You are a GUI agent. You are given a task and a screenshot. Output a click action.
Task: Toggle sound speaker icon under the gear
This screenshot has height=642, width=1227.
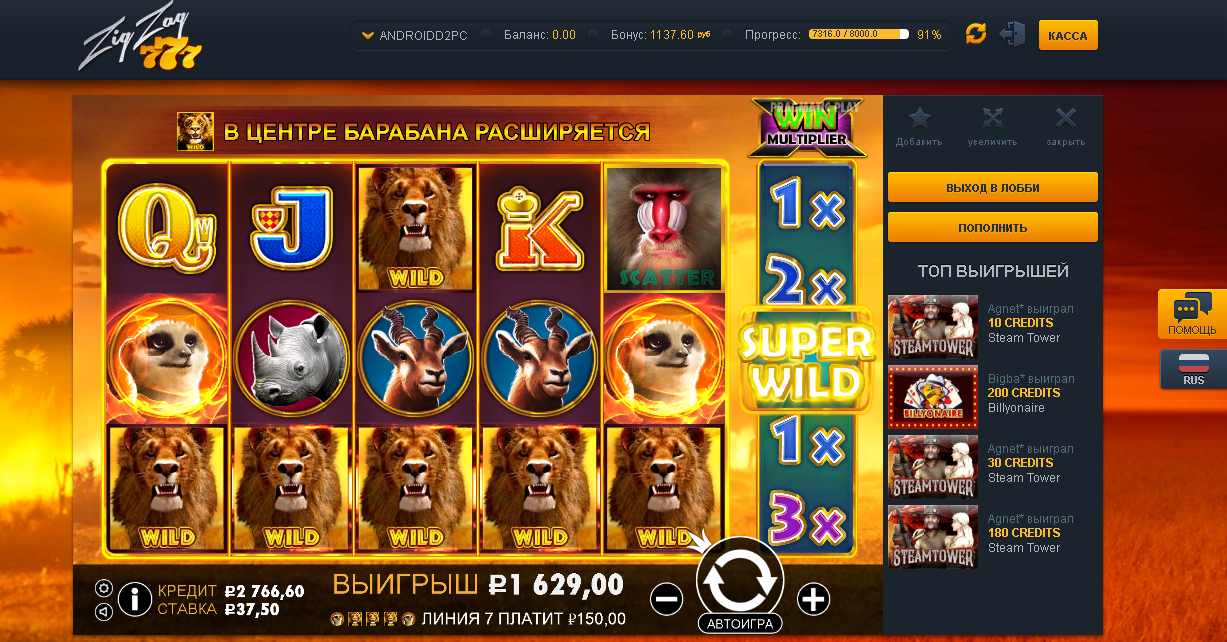point(103,610)
